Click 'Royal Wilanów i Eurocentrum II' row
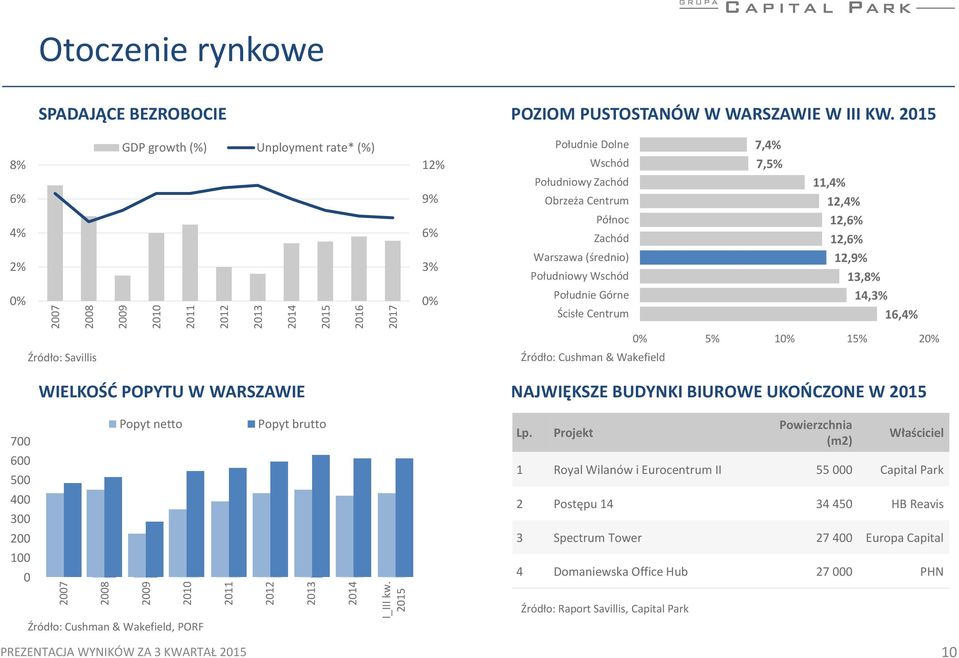 coord(730,470)
